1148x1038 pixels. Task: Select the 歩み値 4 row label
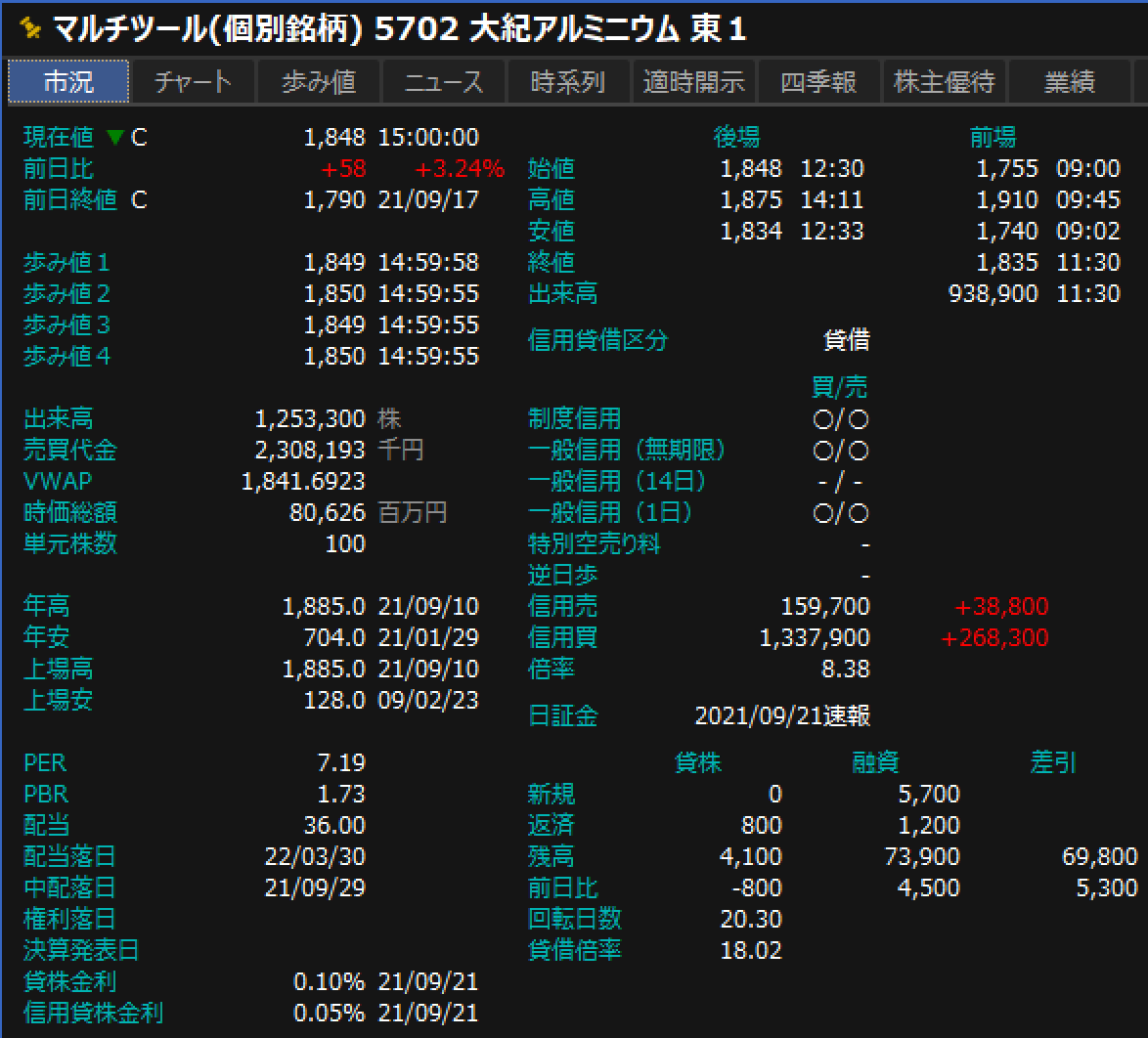(66, 356)
